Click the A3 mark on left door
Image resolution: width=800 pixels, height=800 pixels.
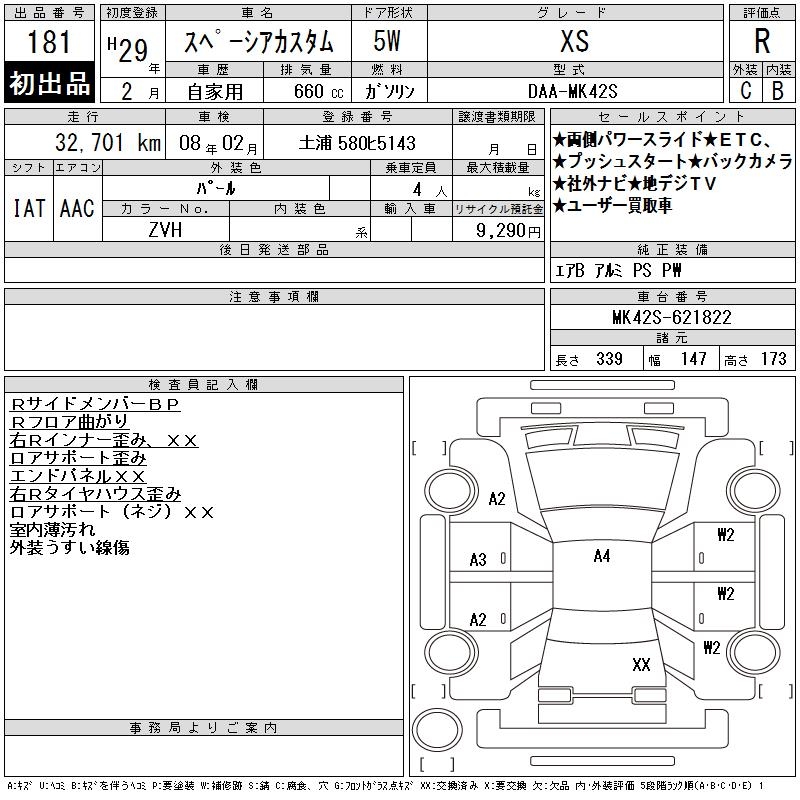(x=478, y=560)
